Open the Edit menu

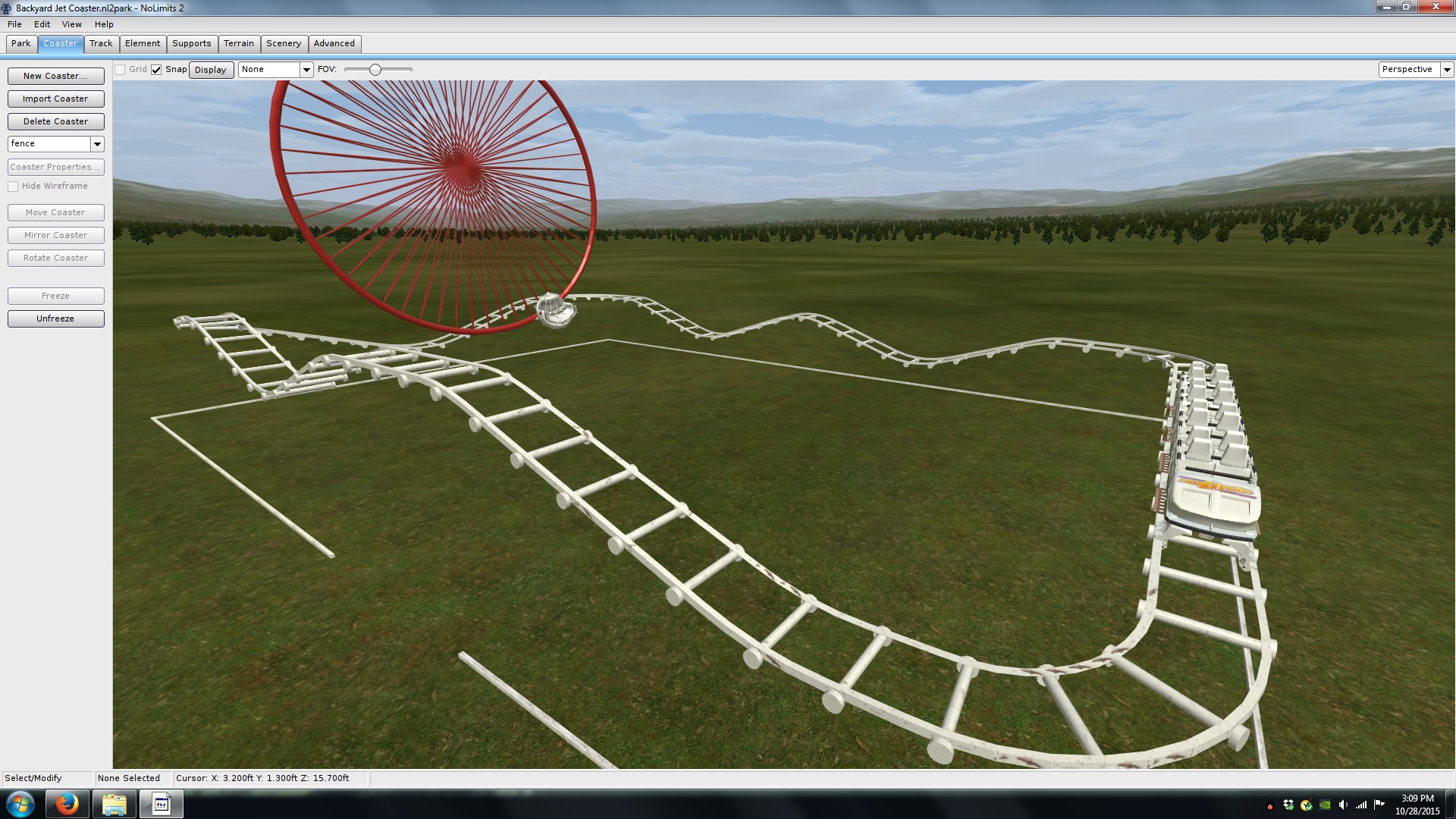point(42,24)
